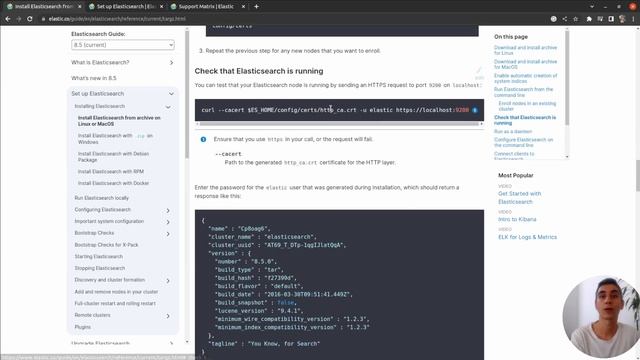Close the Install Elasticsearch tab
The width and height of the screenshot is (640, 360).
[80, 7]
